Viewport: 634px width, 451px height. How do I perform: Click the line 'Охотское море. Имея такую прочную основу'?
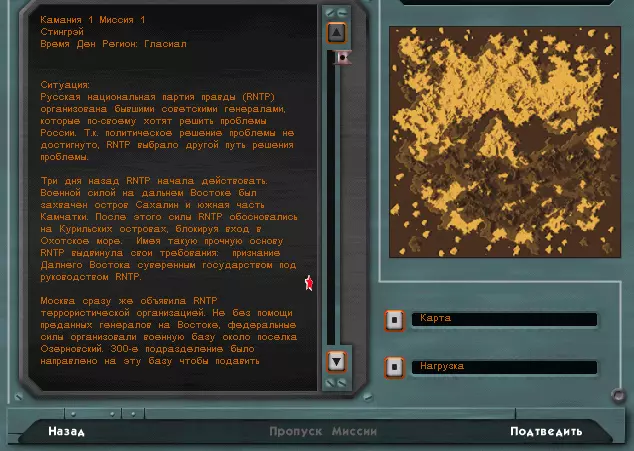pos(162,241)
